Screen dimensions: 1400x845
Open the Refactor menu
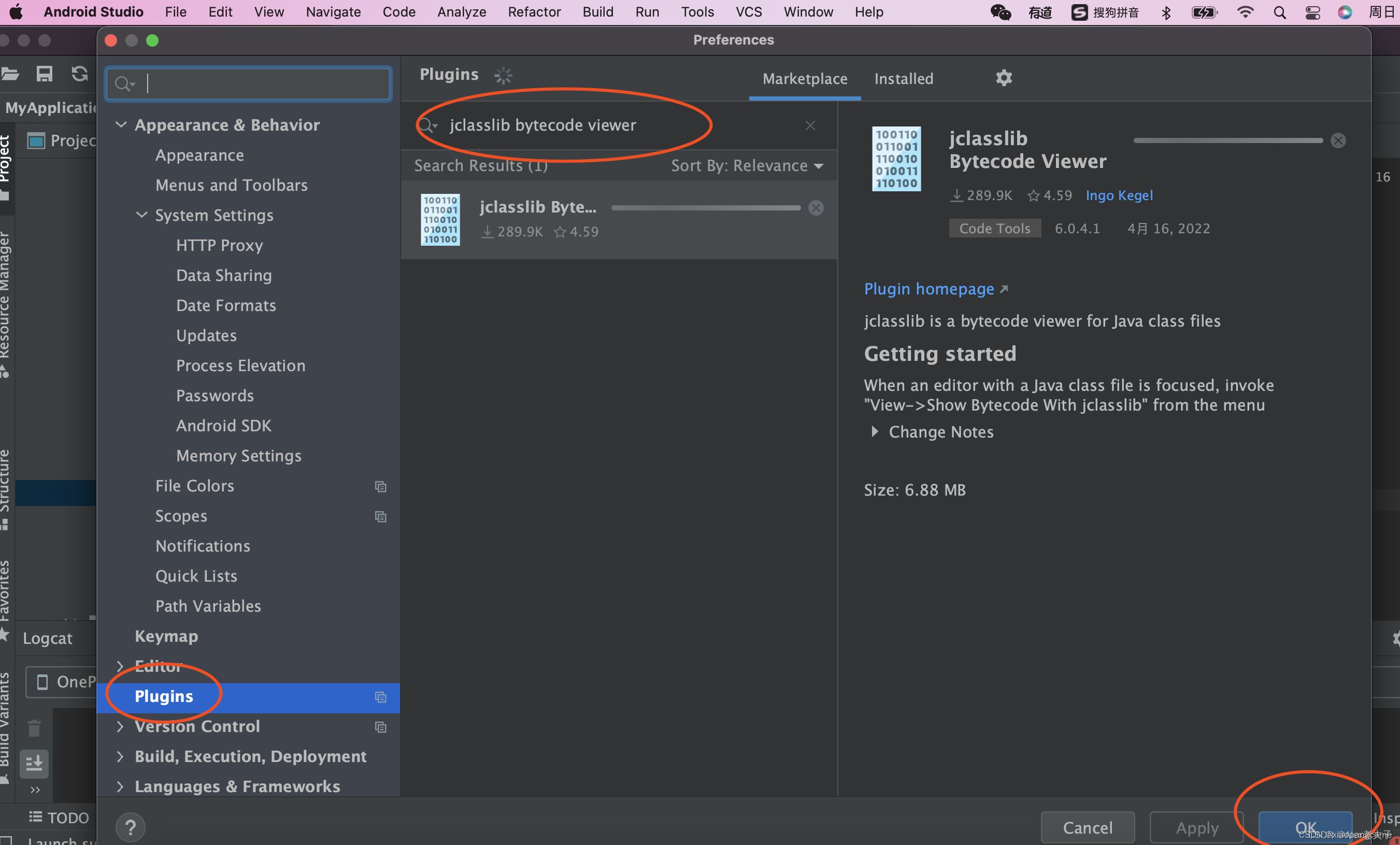pyautogui.click(x=534, y=12)
